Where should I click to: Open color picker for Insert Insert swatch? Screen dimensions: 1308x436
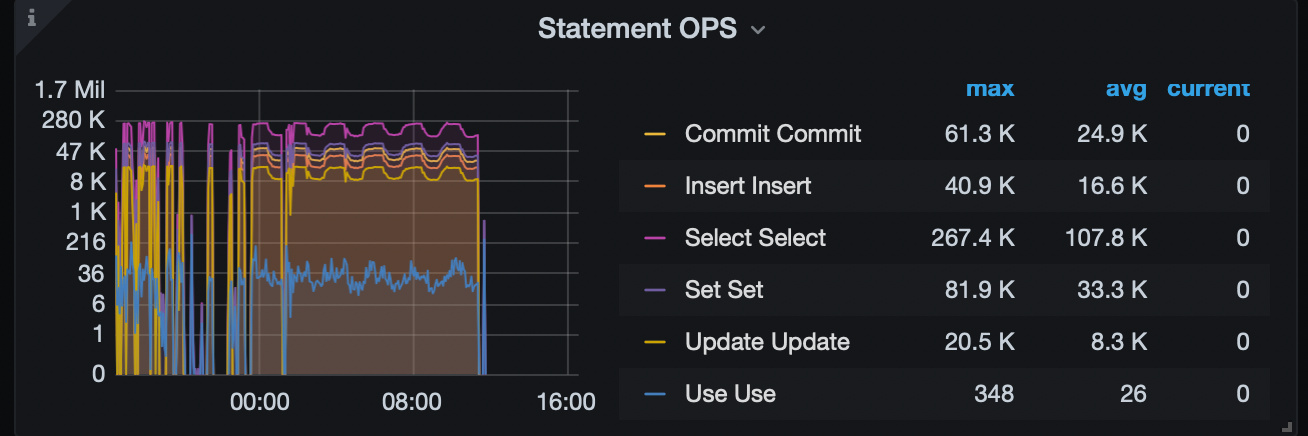pyautogui.click(x=655, y=186)
